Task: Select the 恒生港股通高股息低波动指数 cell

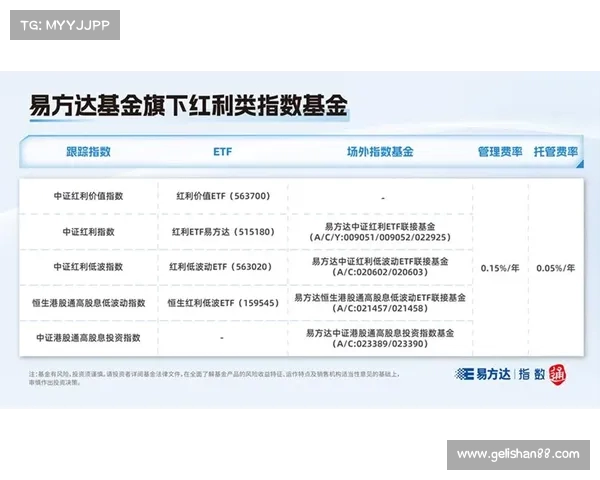Action: [88, 303]
